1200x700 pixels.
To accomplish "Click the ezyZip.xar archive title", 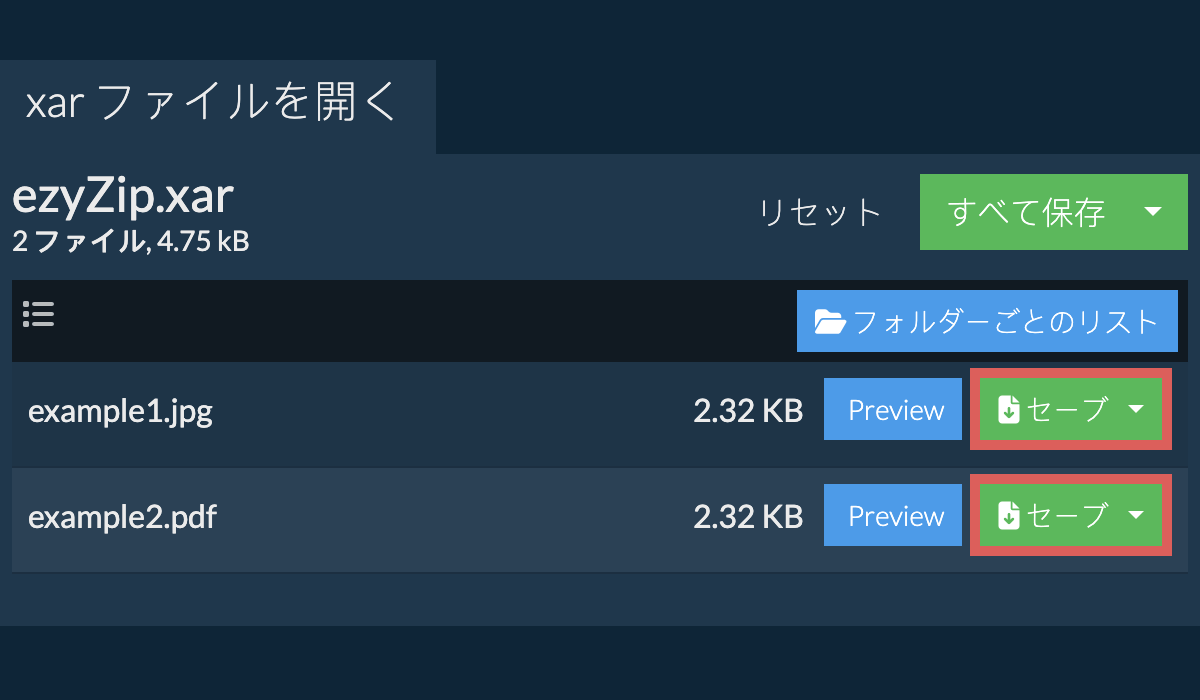I will [123, 198].
